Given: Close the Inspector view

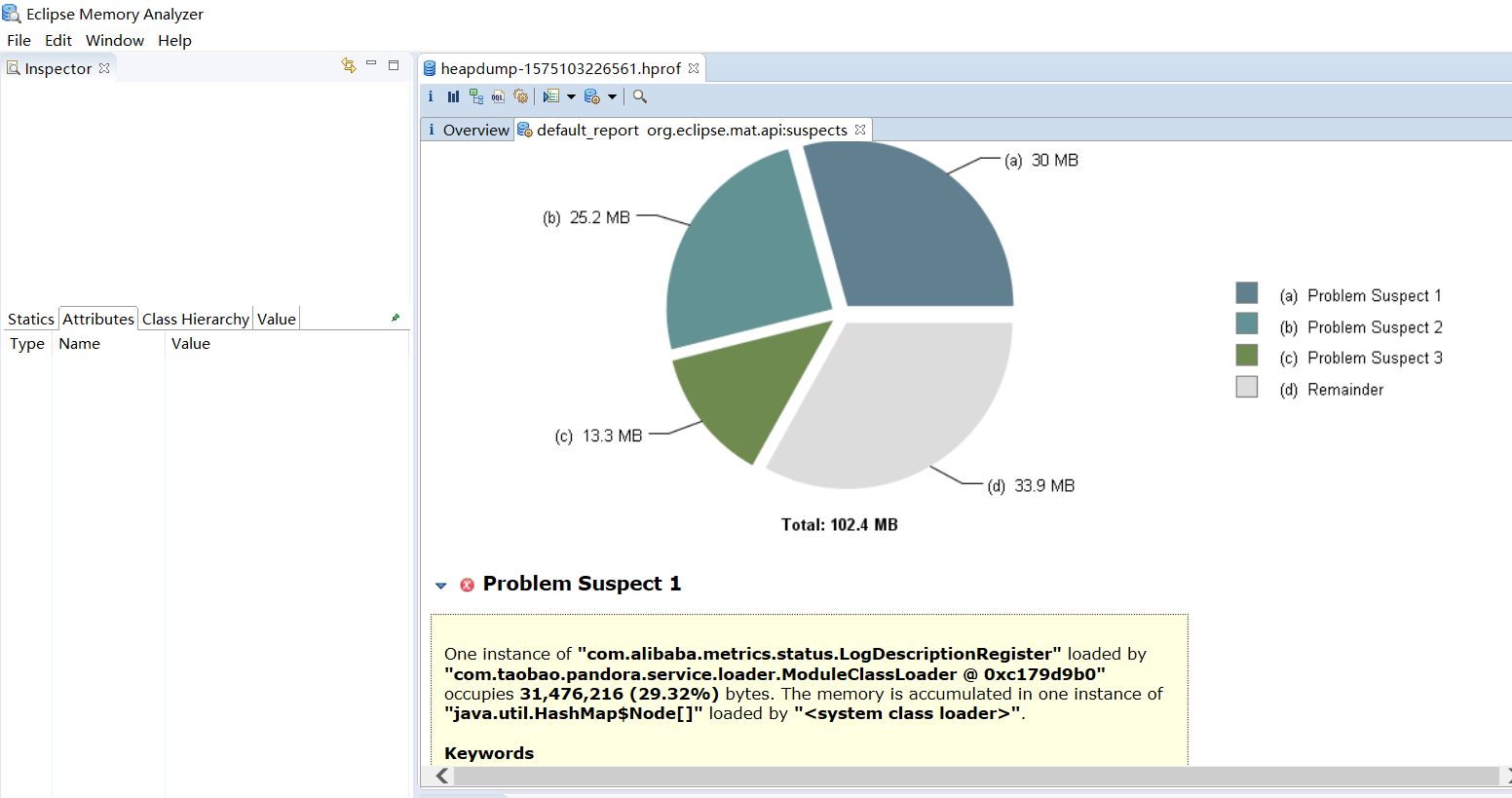Looking at the screenshot, I should (x=104, y=68).
